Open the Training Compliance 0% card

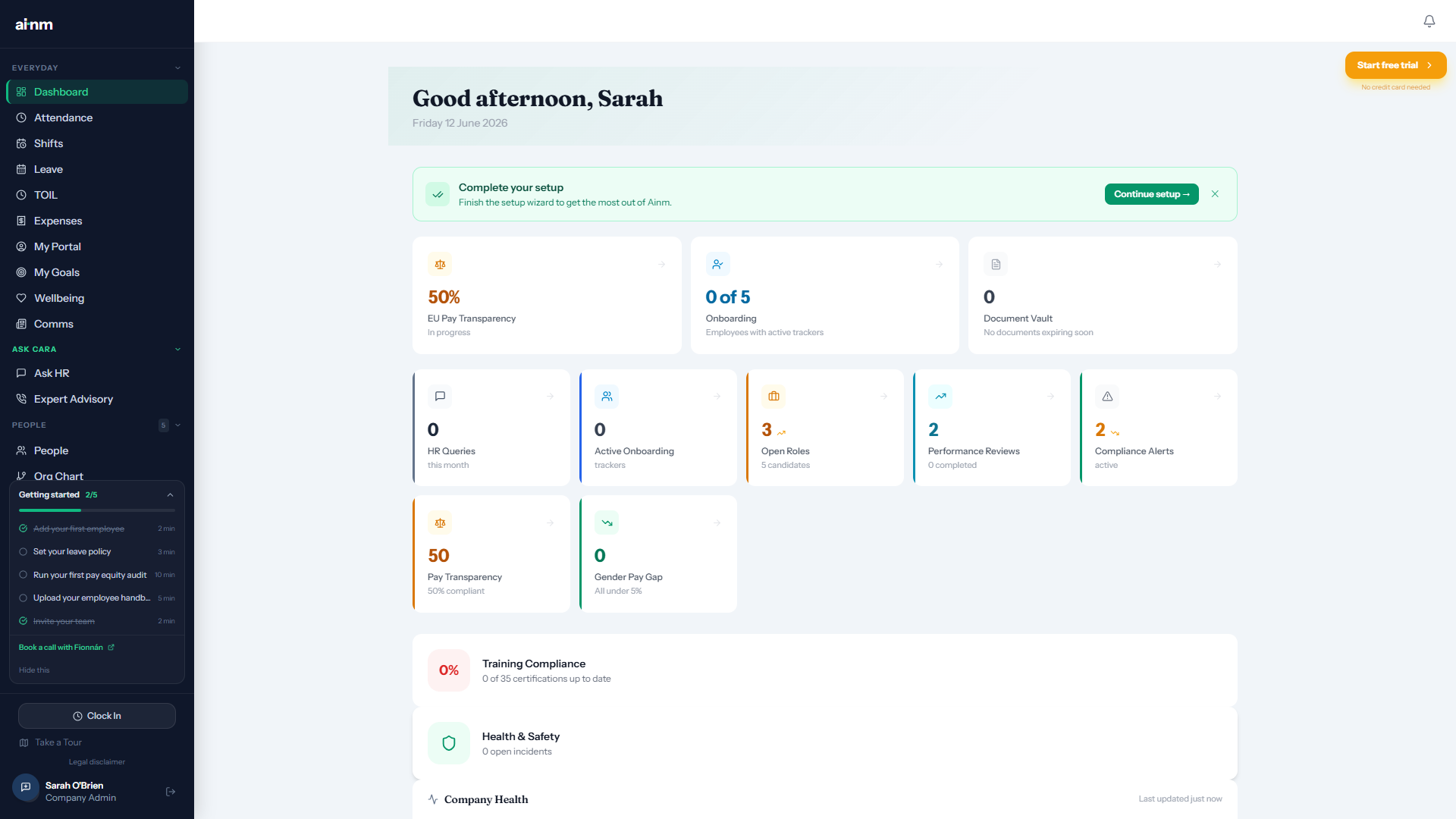pos(824,670)
